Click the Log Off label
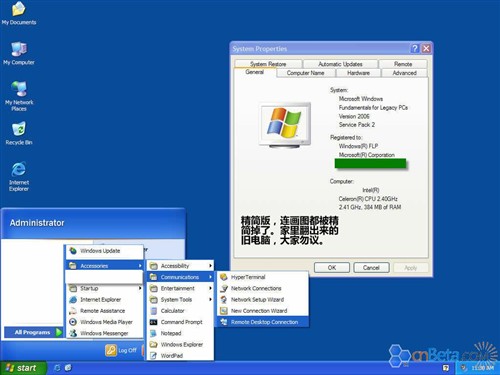The image size is (500, 375). coord(128,350)
